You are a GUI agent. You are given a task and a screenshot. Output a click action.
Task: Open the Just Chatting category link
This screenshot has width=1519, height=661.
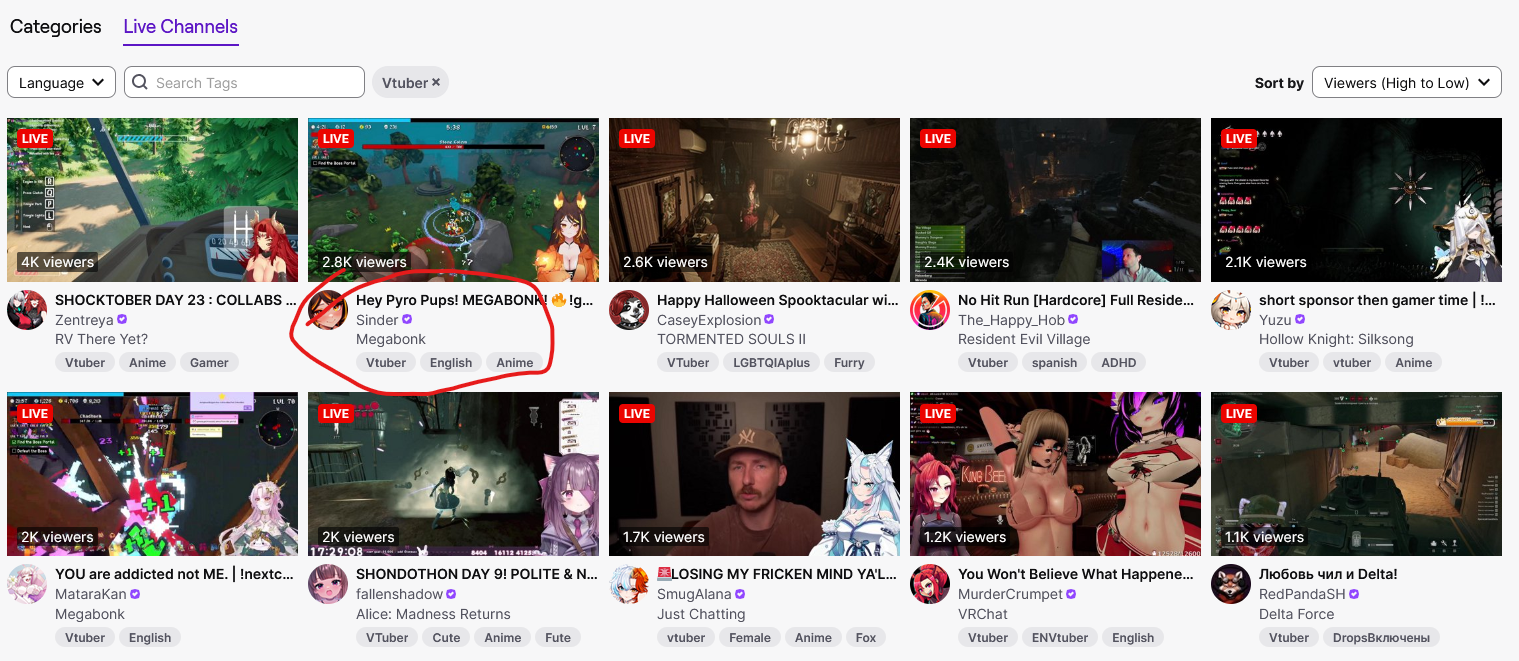coord(701,613)
